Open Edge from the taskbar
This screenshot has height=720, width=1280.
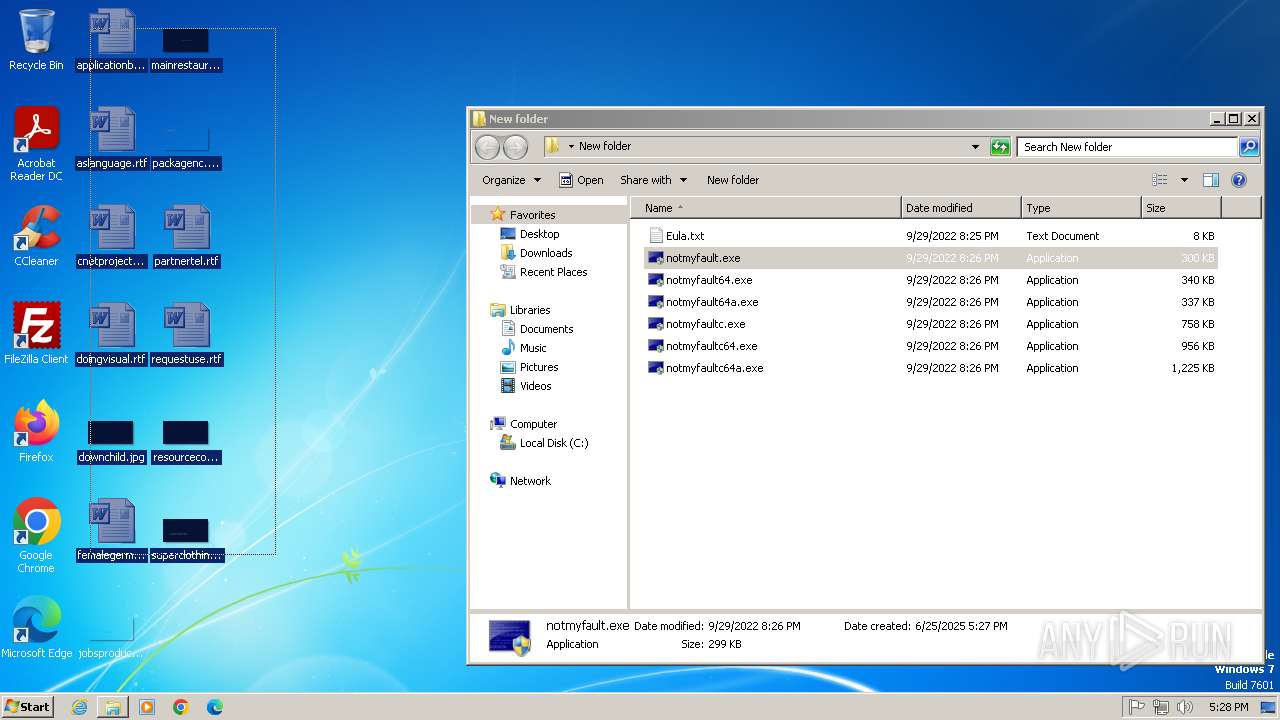click(x=215, y=707)
